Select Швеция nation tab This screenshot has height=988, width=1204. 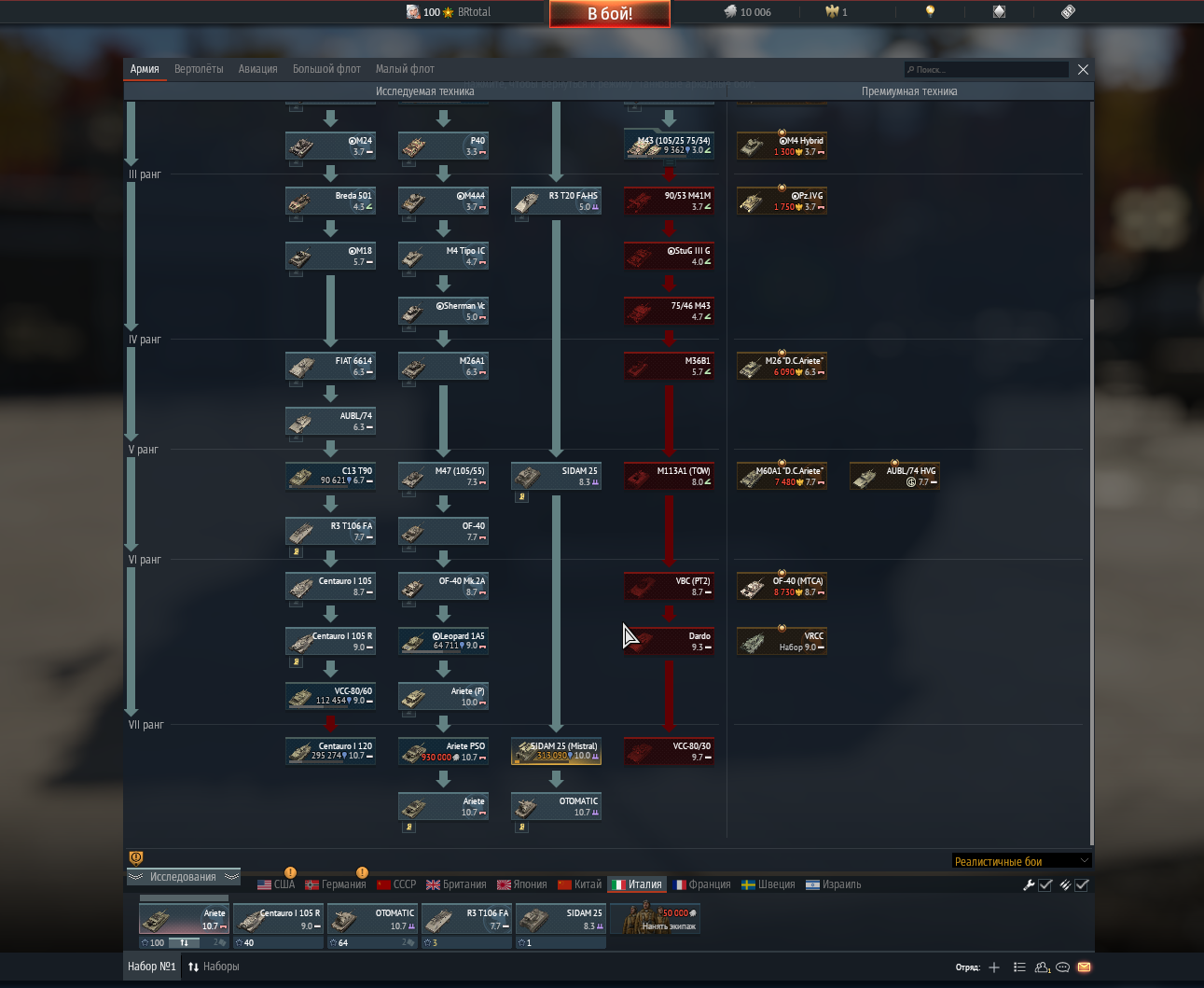[x=768, y=884]
